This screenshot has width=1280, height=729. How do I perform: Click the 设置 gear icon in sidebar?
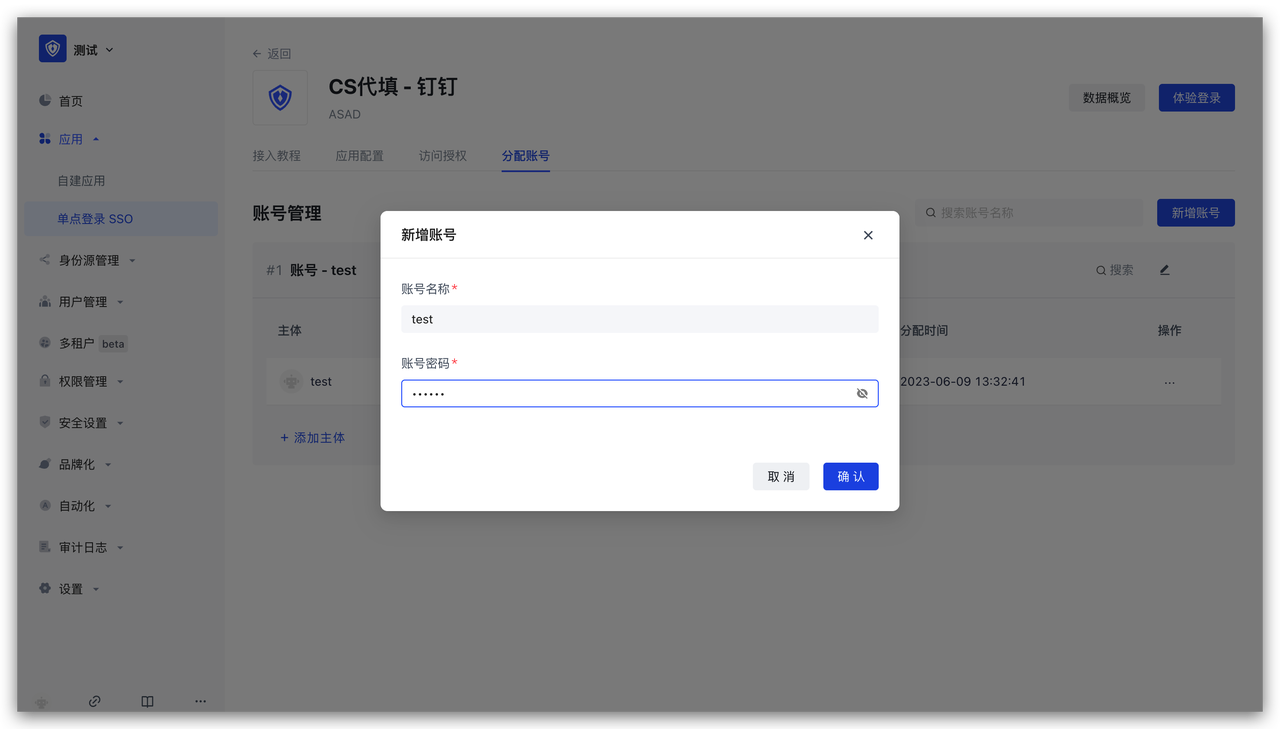45,589
